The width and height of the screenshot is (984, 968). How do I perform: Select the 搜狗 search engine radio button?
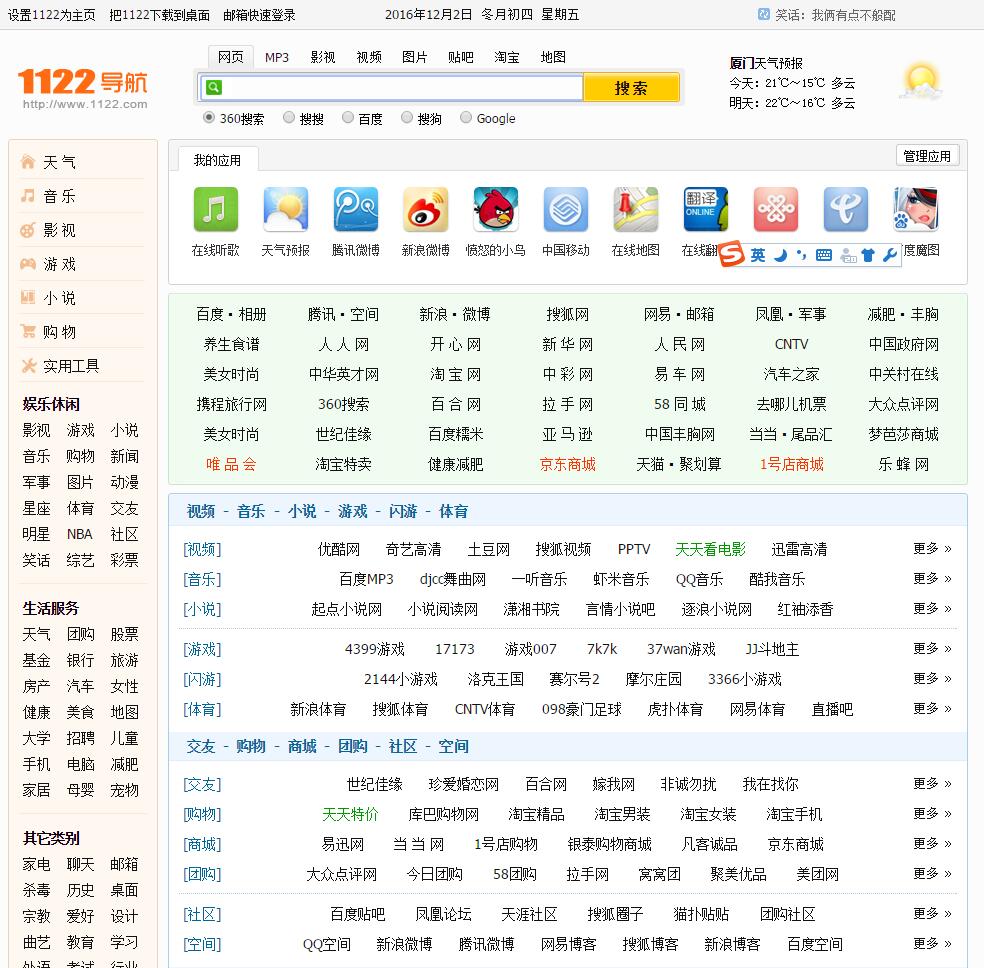pos(407,117)
